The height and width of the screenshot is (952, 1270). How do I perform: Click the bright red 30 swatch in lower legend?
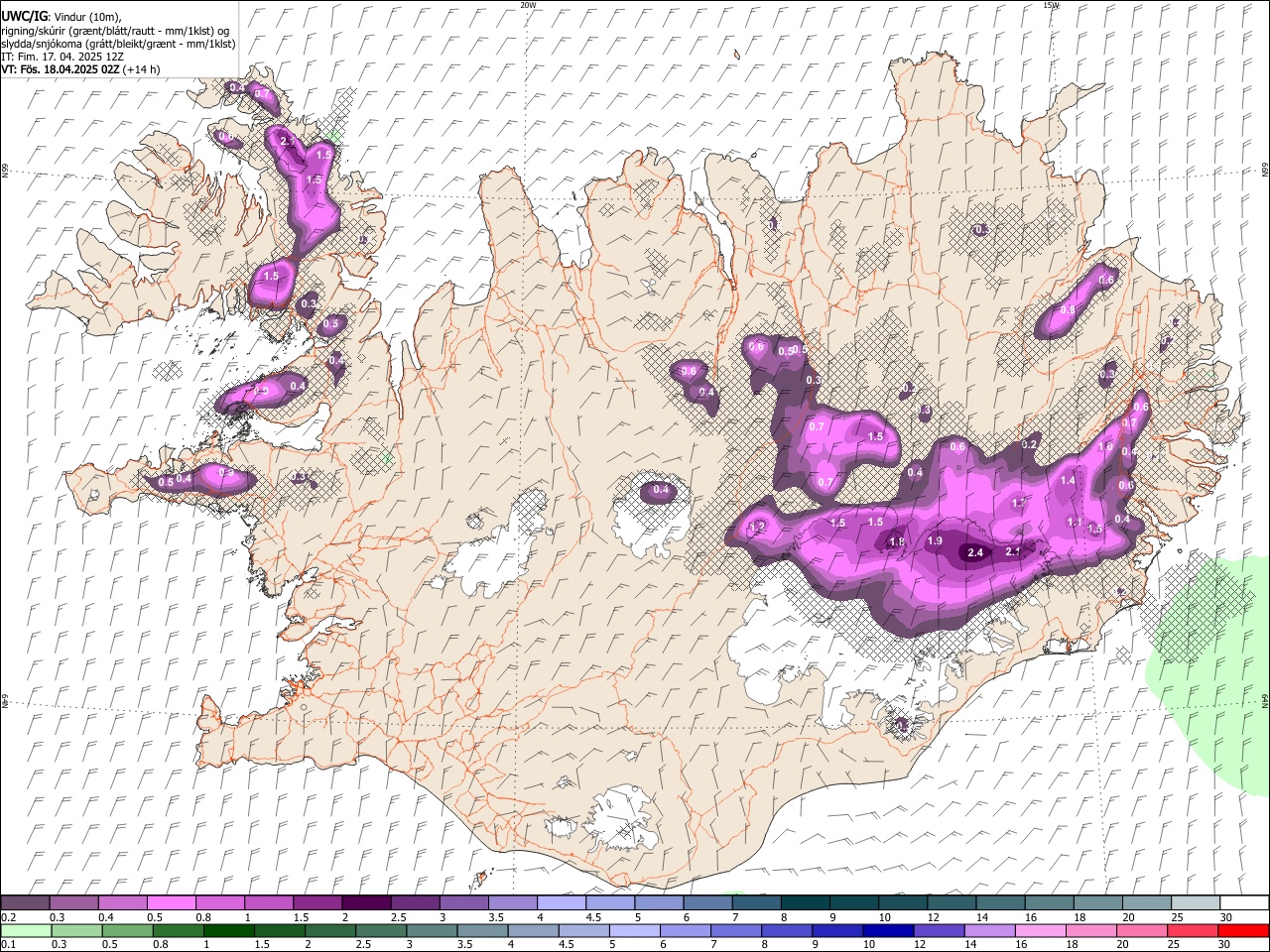[1244, 930]
